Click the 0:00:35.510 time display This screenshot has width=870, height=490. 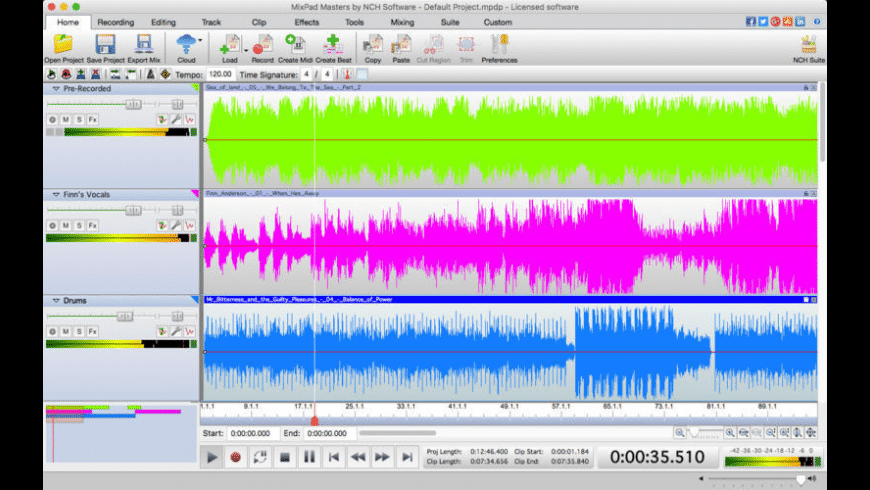tap(657, 457)
